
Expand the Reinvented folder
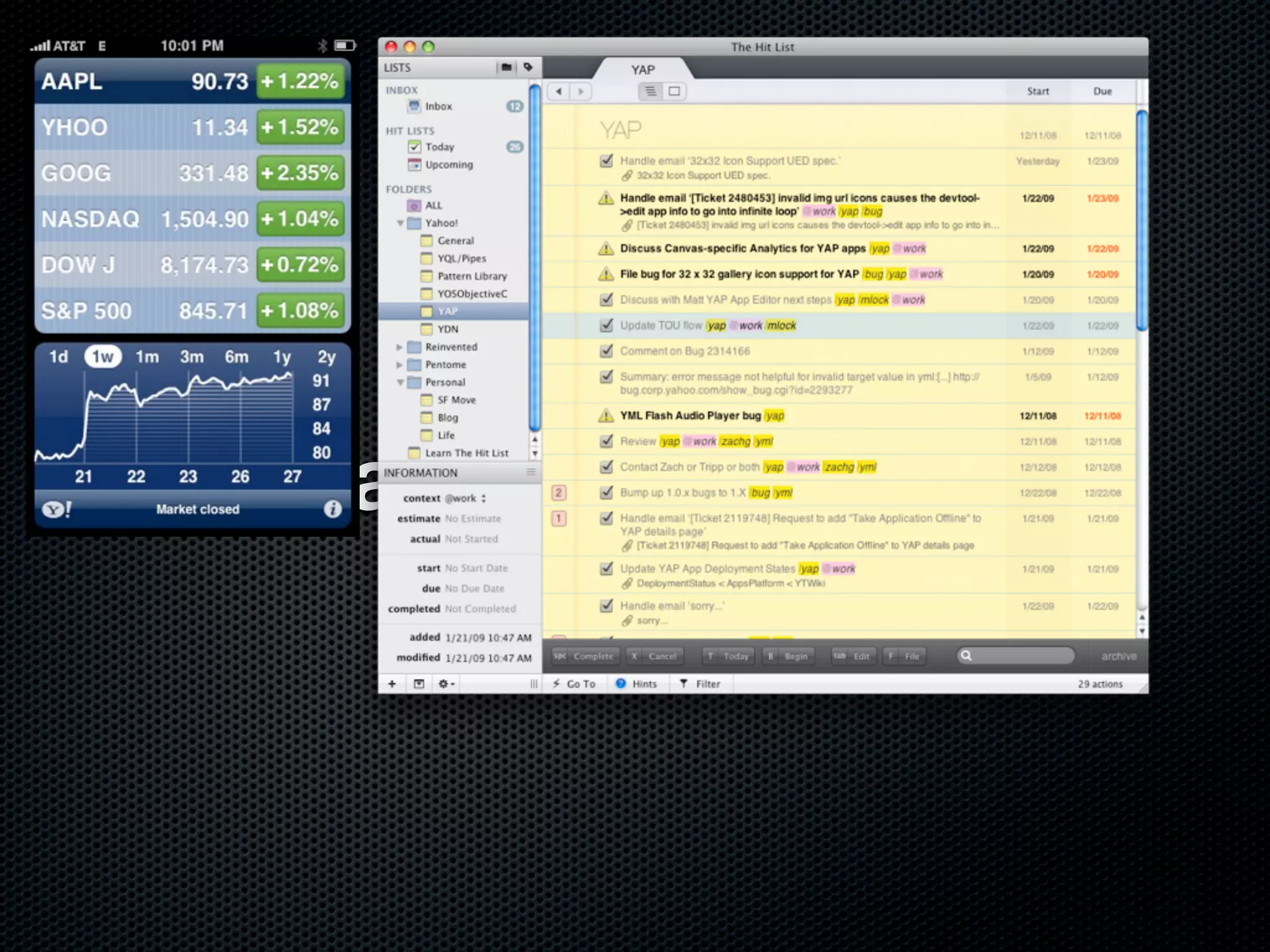click(x=400, y=347)
